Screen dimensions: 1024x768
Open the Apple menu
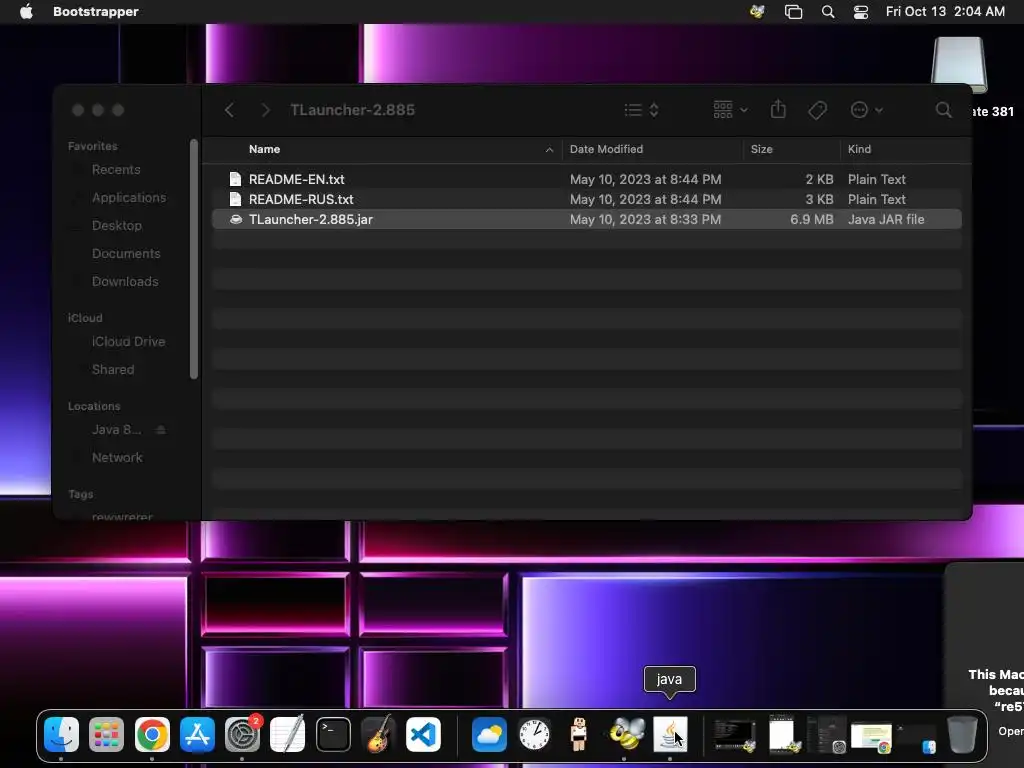(x=26, y=11)
